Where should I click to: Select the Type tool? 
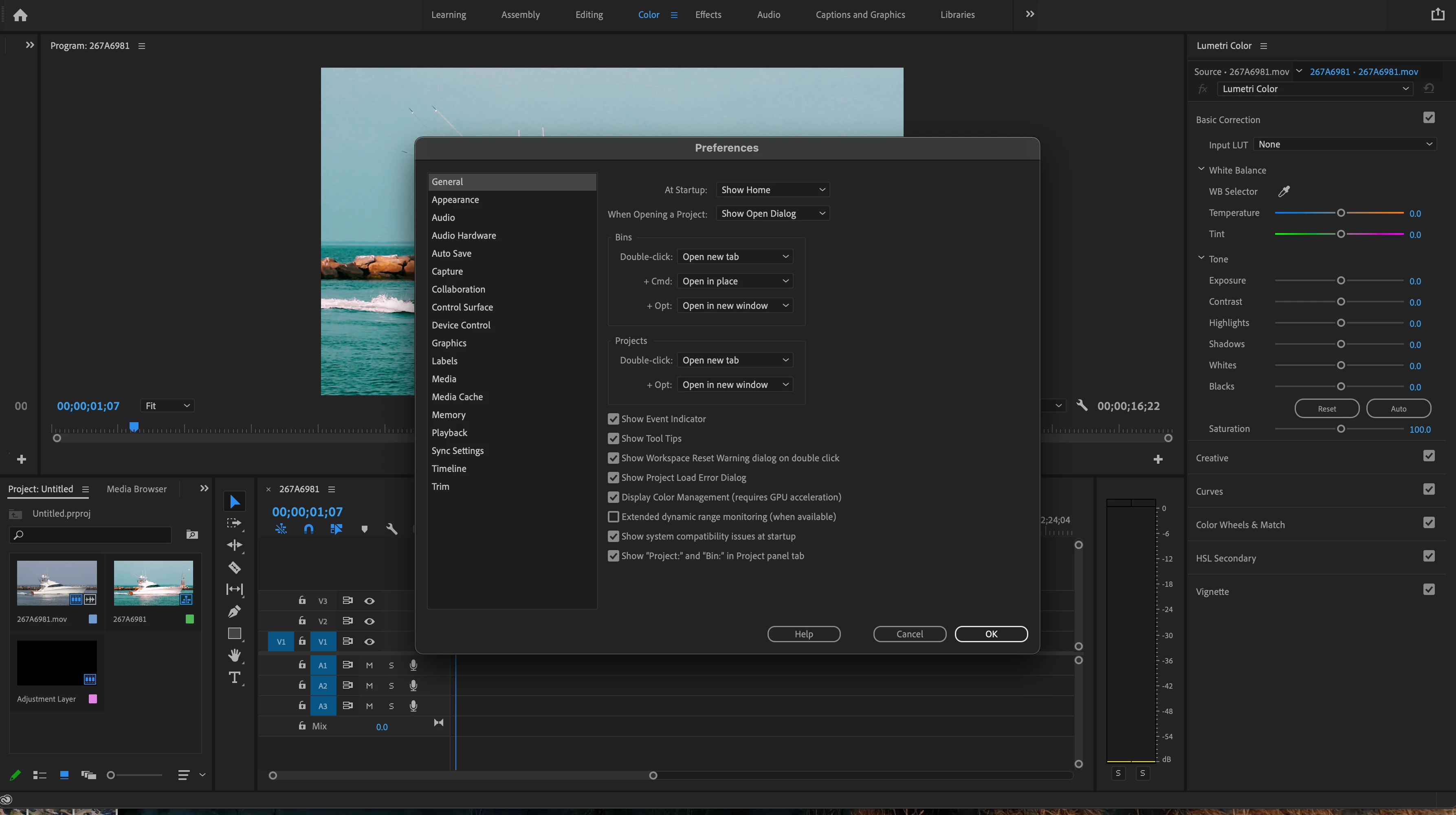(234, 677)
